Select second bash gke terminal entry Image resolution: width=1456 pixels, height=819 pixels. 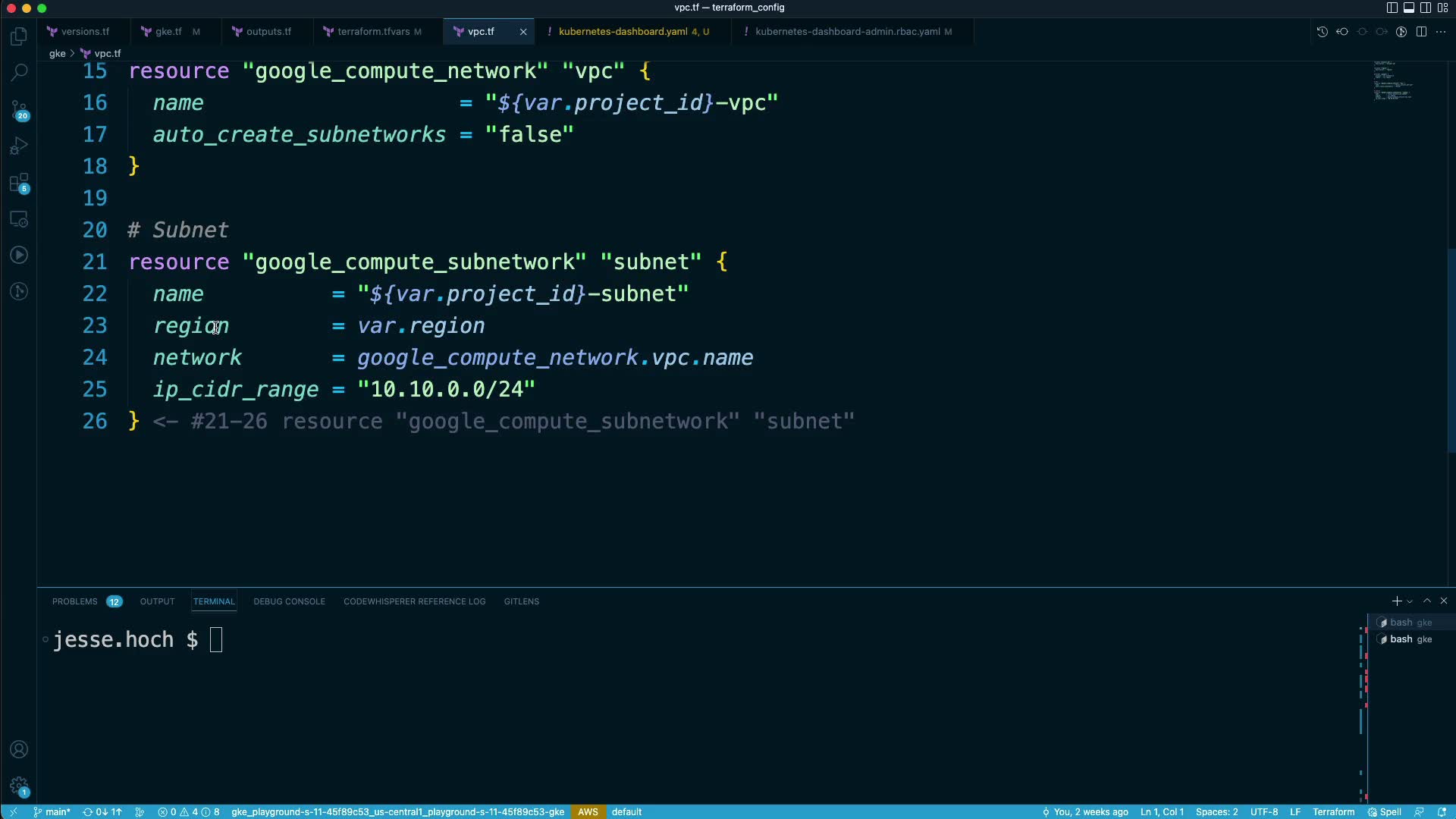[1410, 639]
